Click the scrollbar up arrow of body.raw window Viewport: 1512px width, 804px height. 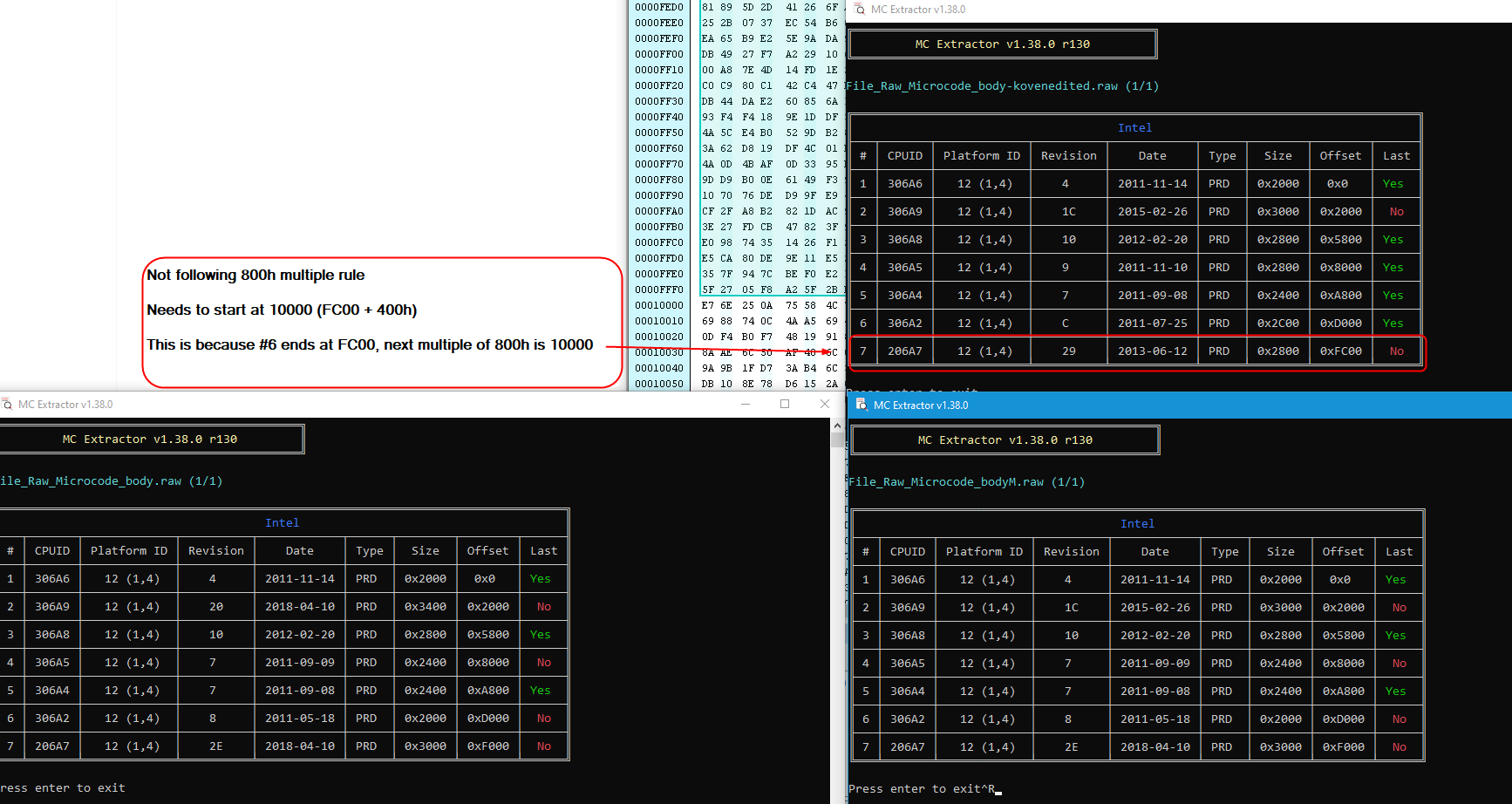point(838,426)
